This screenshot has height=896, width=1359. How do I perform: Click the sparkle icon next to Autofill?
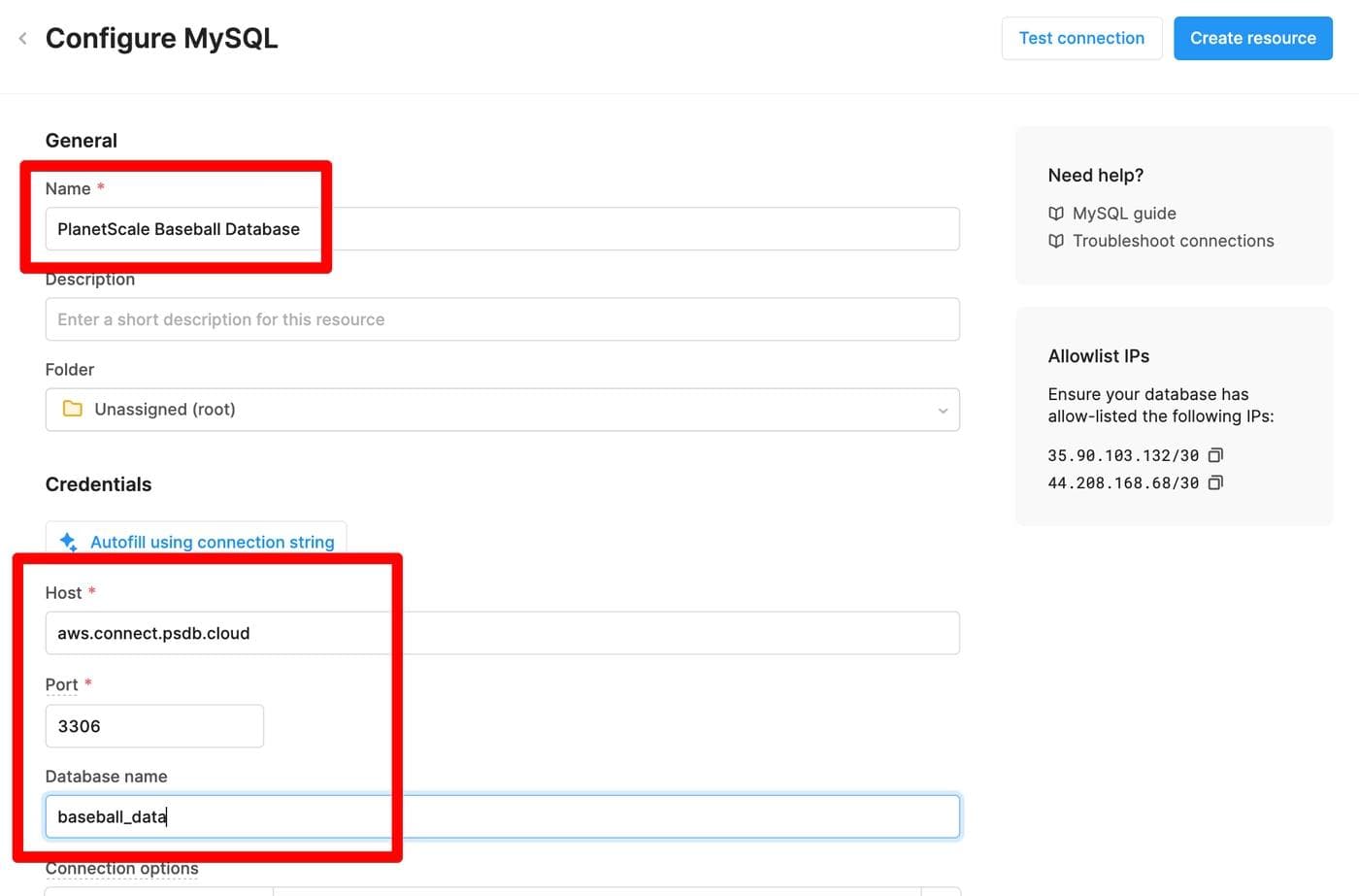[67, 542]
